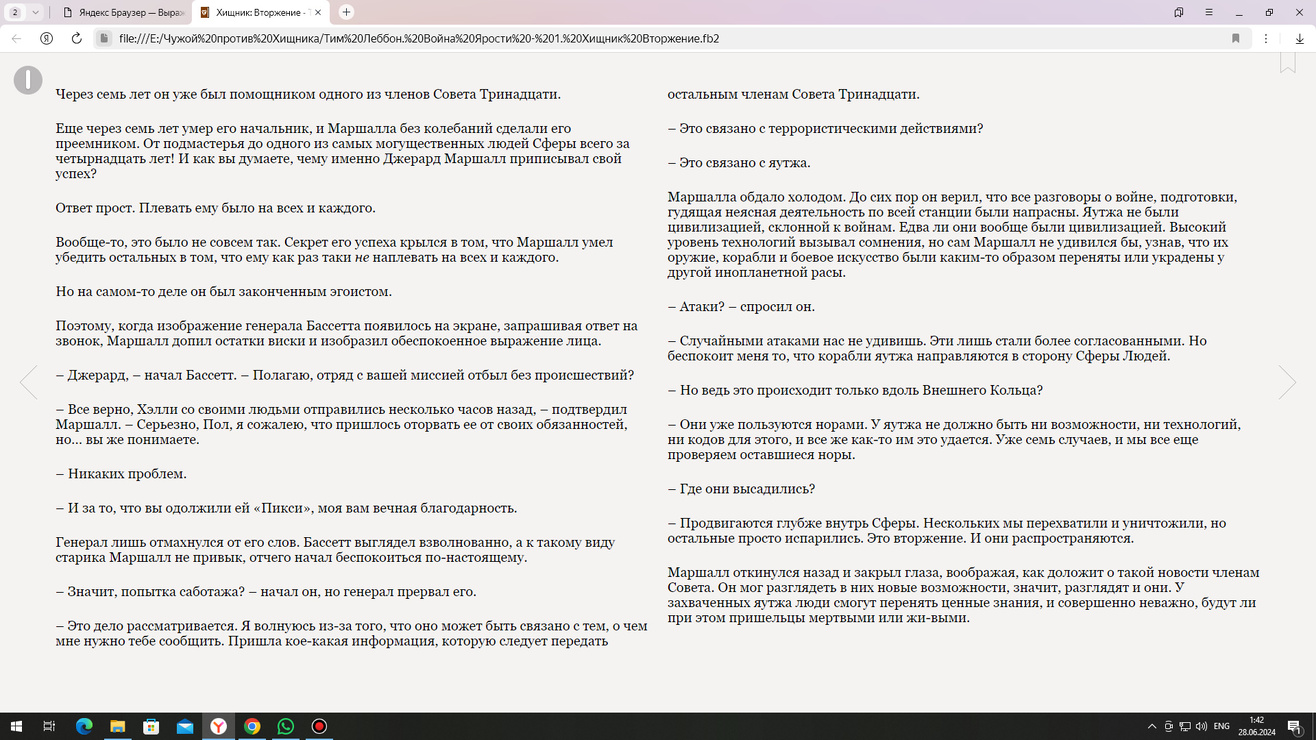Open File Explorer from taskbar
Screen dimensions: 1316x740
coord(117,726)
